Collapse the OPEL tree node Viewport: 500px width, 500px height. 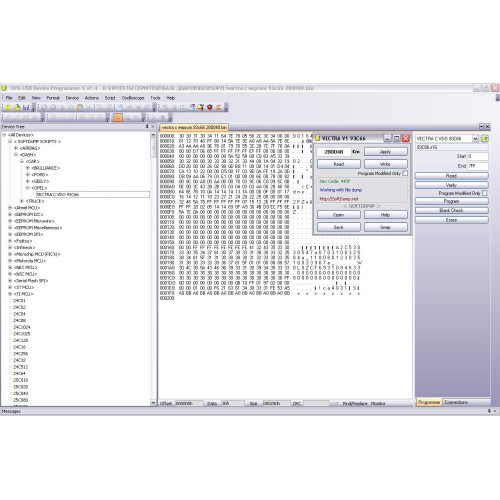[x=28, y=188]
